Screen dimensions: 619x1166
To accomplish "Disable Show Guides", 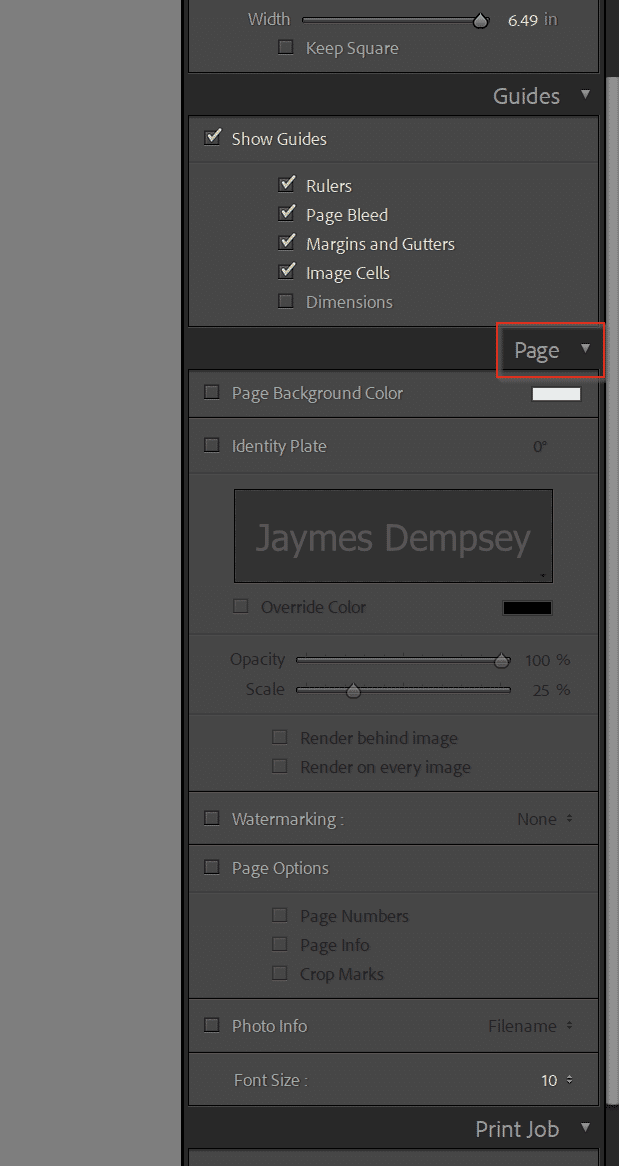I will click(x=212, y=136).
